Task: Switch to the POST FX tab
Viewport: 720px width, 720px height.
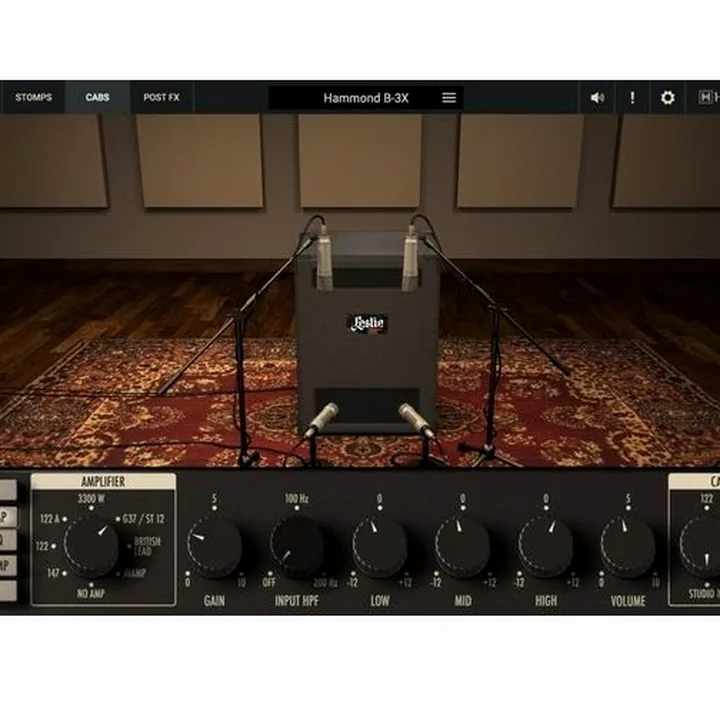Action: click(161, 97)
